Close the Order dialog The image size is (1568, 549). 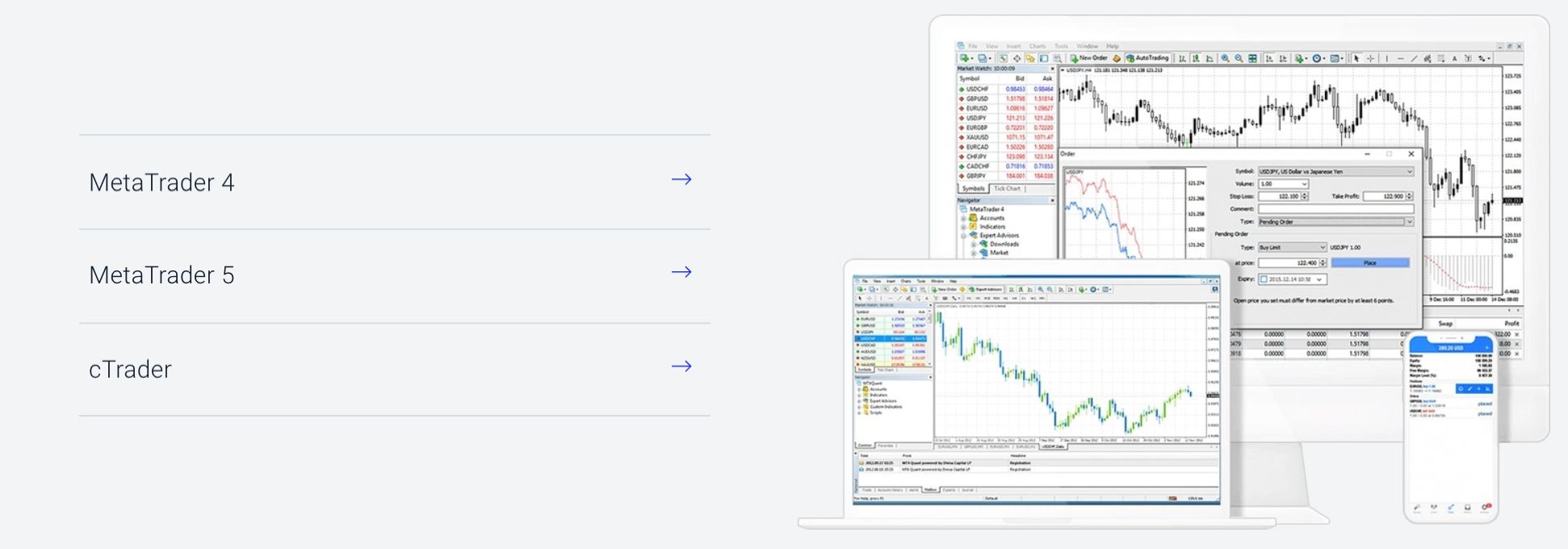click(1411, 154)
